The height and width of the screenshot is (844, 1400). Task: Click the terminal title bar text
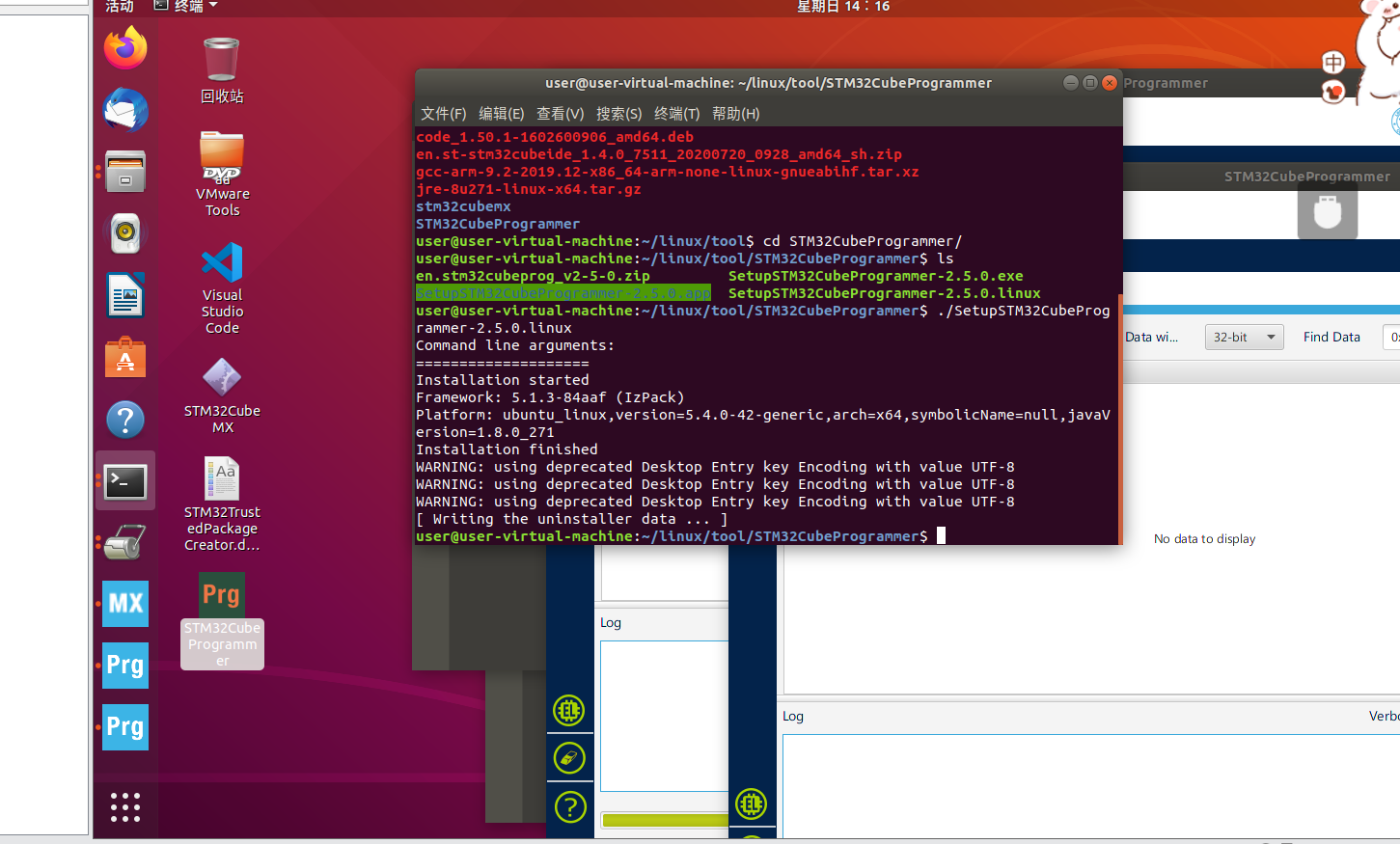(768, 83)
